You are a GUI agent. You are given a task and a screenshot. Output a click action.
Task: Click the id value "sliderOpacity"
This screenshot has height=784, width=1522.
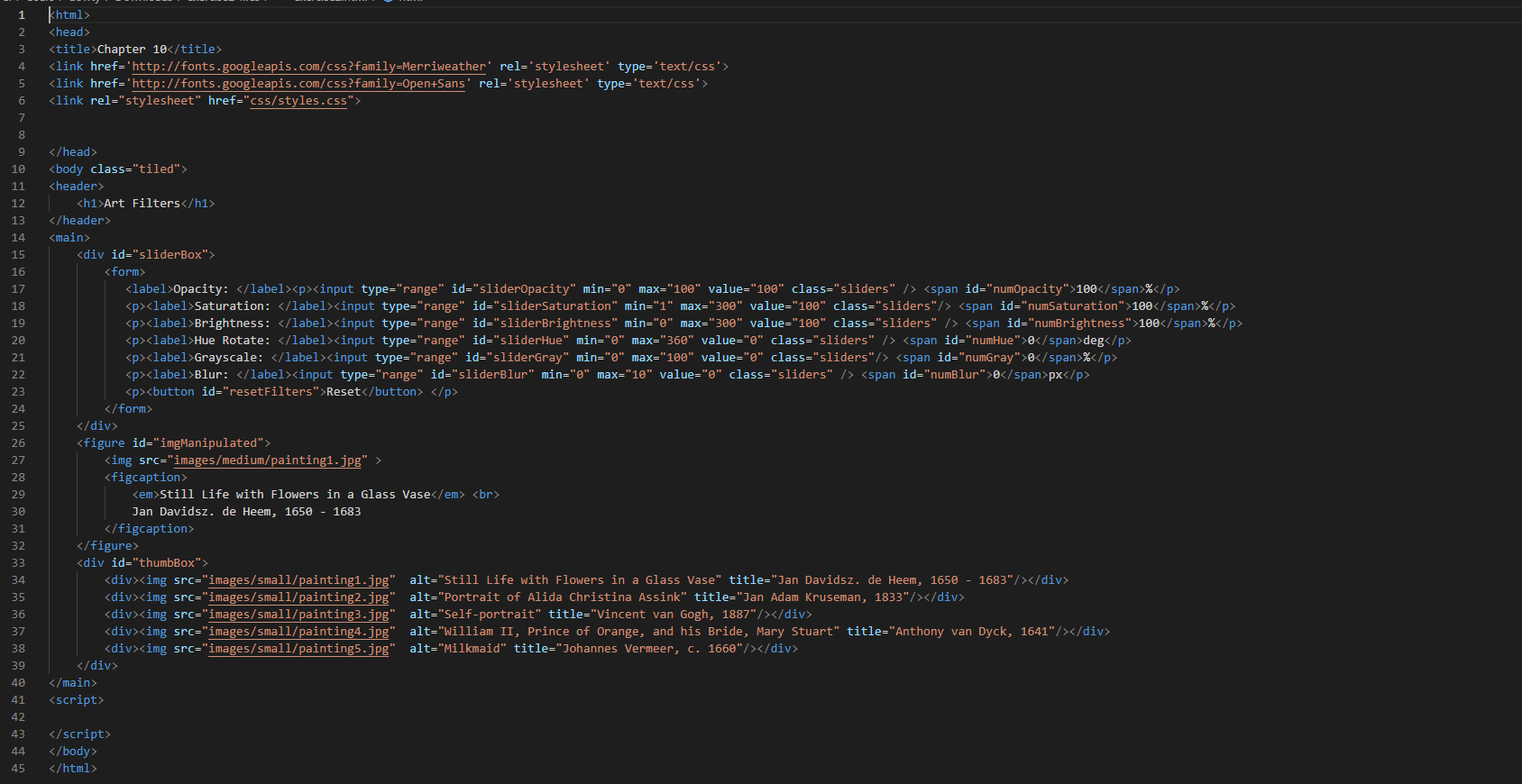point(524,289)
